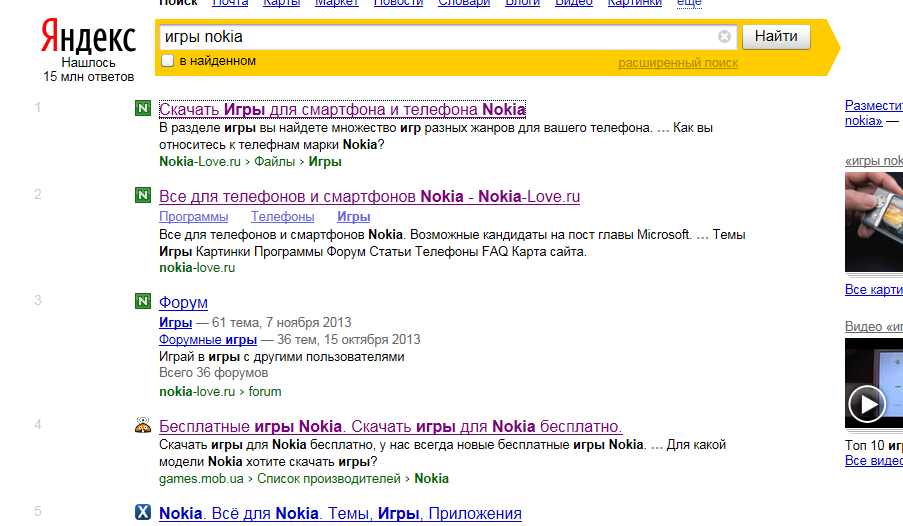Enable the "в найденном" checkbox
Image resolution: width=903 pixels, height=526 pixels.
coord(167,61)
